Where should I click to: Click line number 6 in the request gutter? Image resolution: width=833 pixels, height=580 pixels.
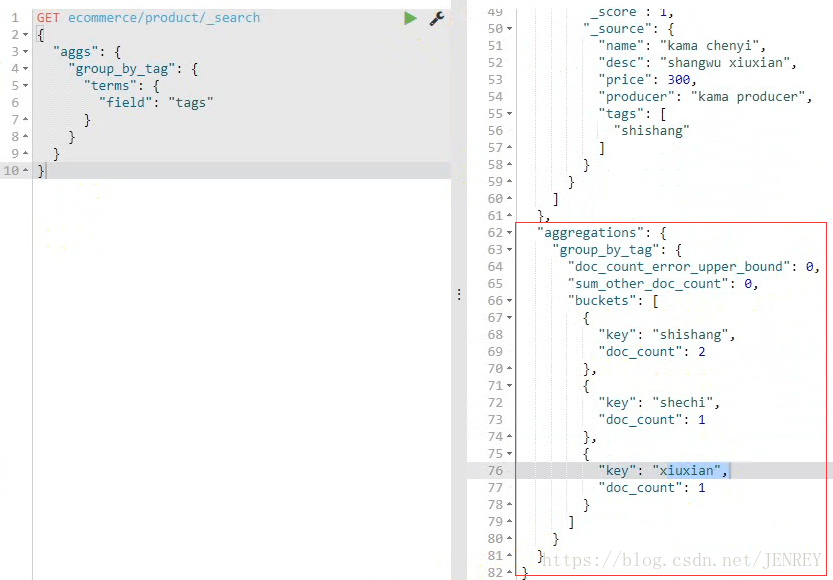(x=15, y=103)
